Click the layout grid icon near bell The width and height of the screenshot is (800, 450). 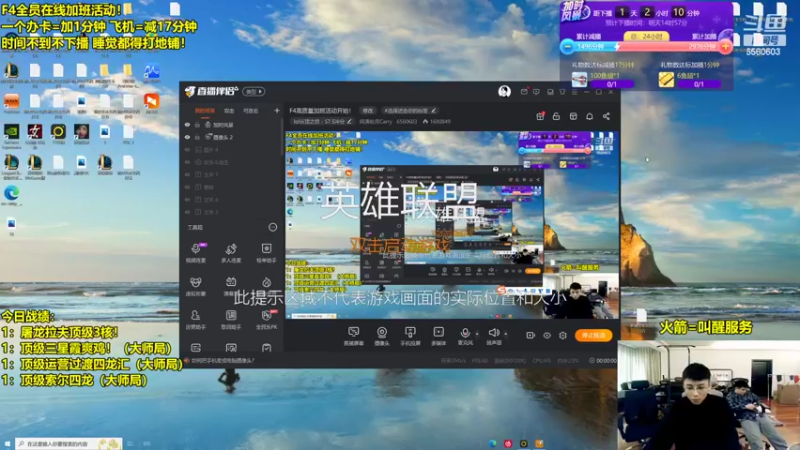click(573, 116)
